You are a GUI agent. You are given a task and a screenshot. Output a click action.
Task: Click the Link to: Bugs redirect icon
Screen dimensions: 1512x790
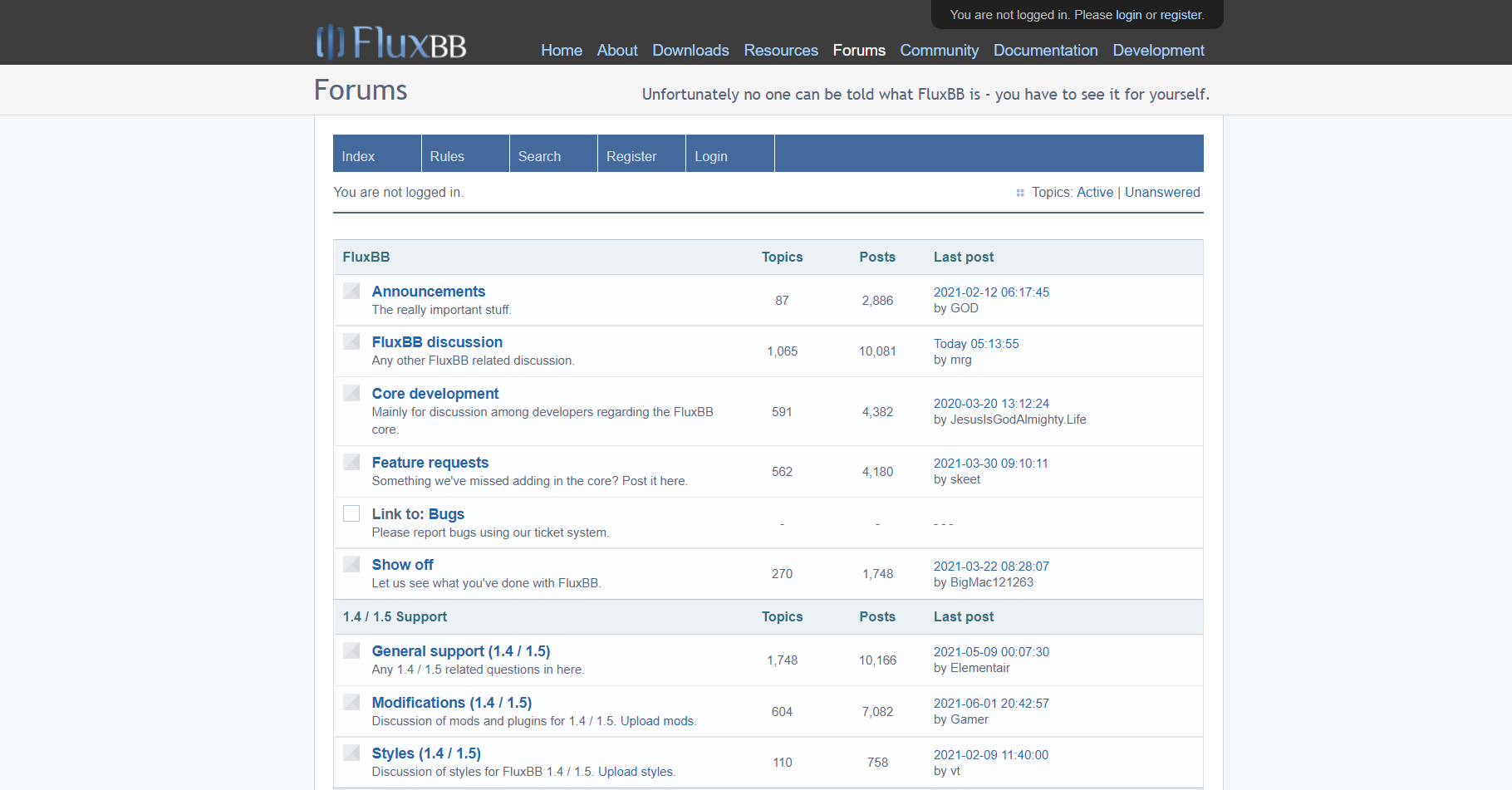point(351,513)
